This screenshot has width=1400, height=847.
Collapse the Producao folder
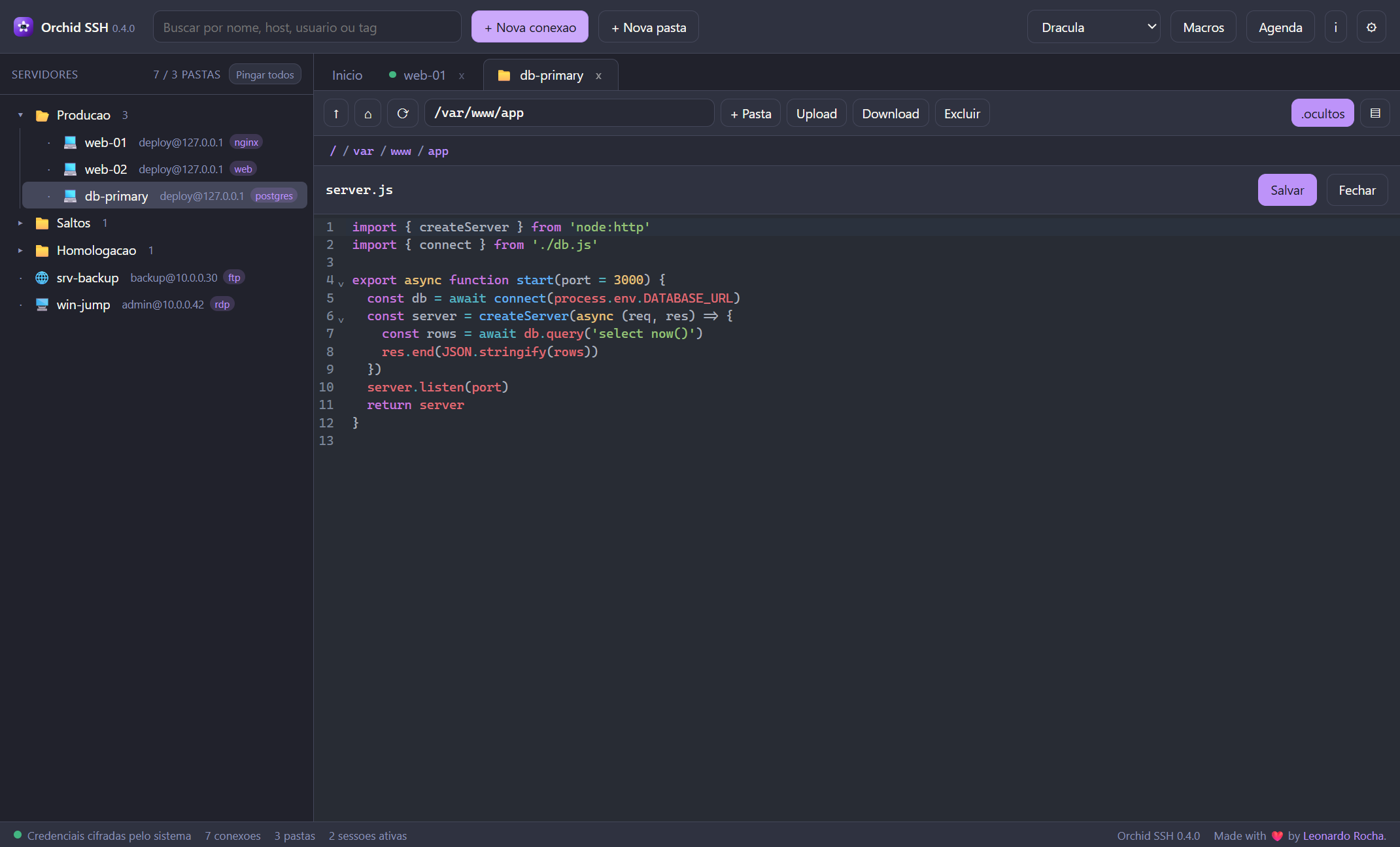click(x=20, y=115)
